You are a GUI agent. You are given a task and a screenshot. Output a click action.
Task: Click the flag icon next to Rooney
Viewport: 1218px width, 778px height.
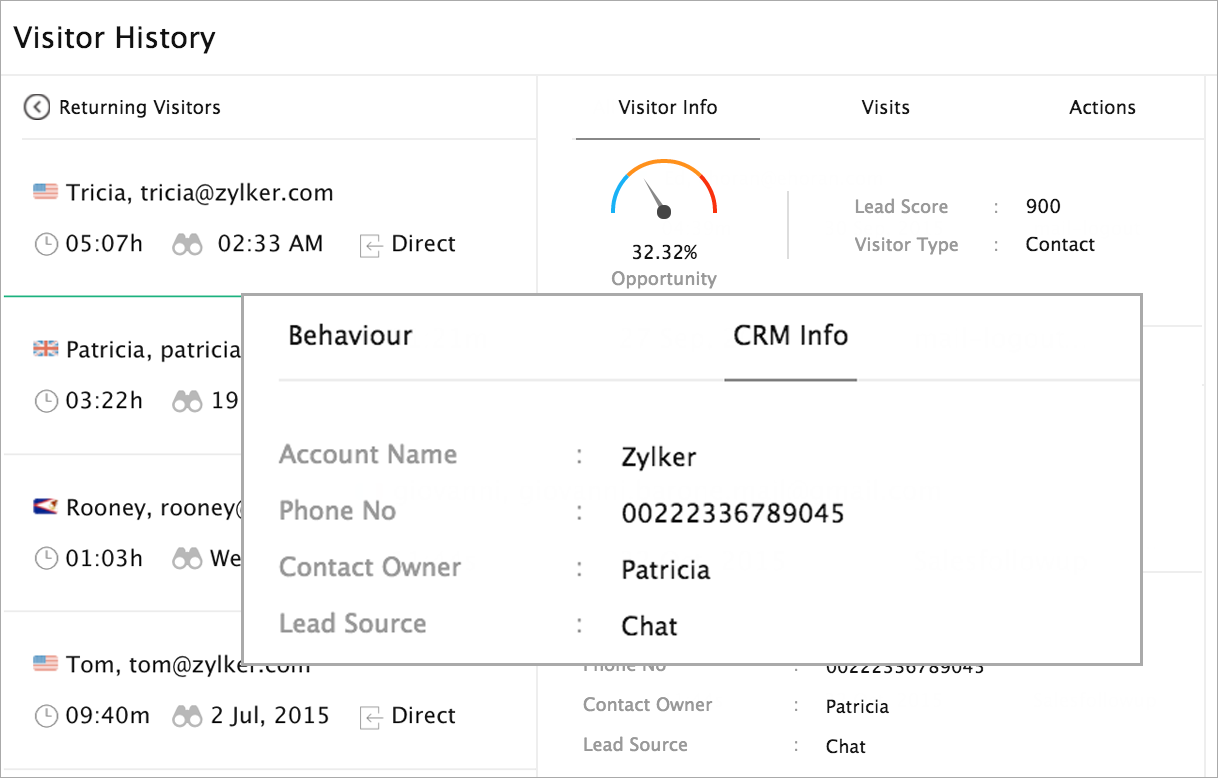[x=45, y=507]
